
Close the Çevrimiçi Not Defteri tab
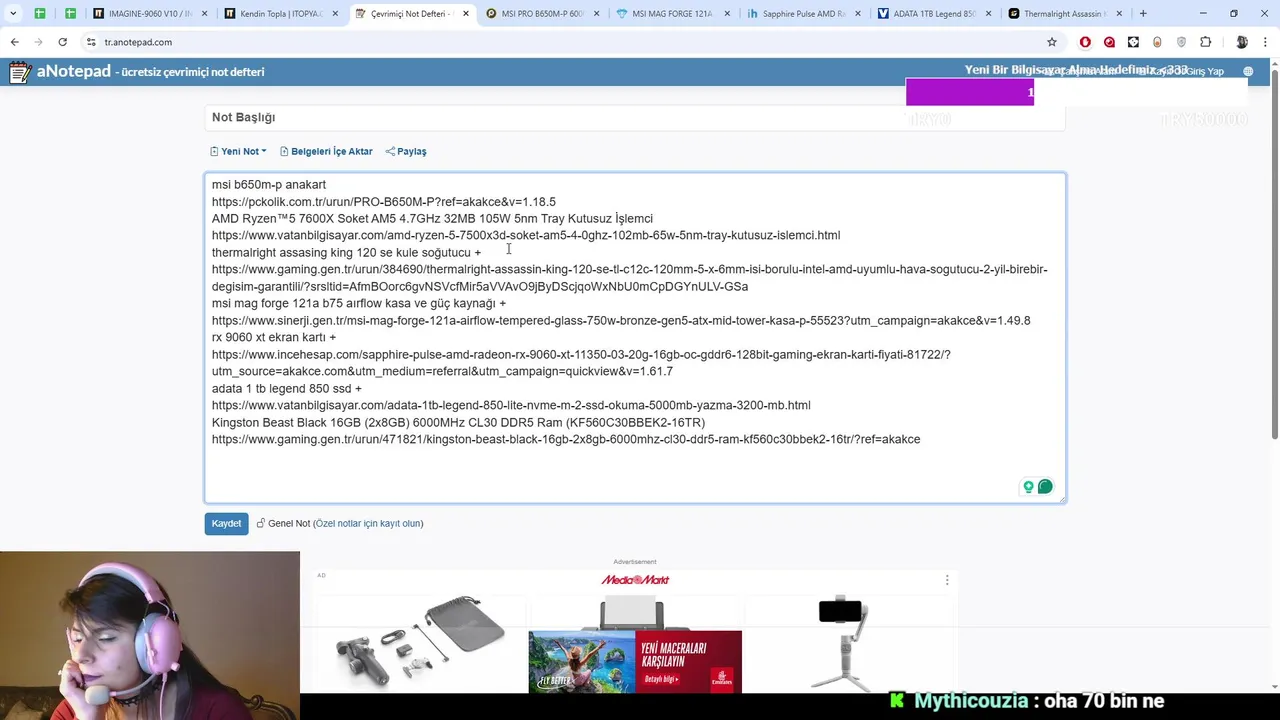tap(465, 14)
